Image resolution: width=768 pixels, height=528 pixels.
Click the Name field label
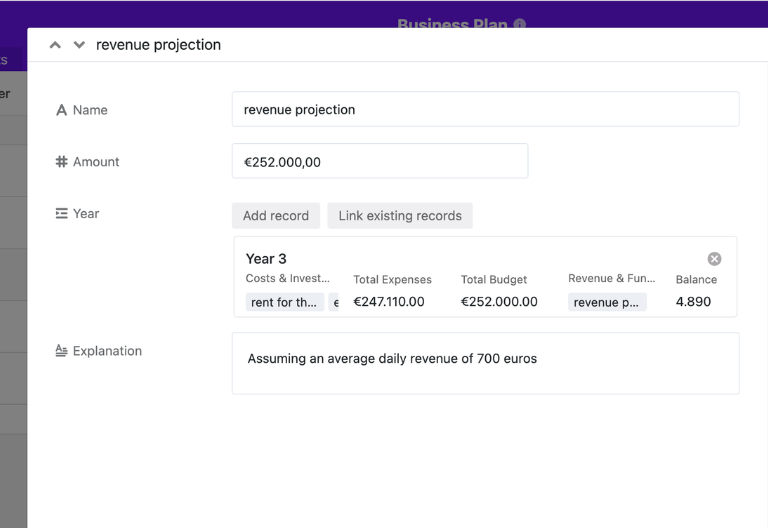coord(90,110)
